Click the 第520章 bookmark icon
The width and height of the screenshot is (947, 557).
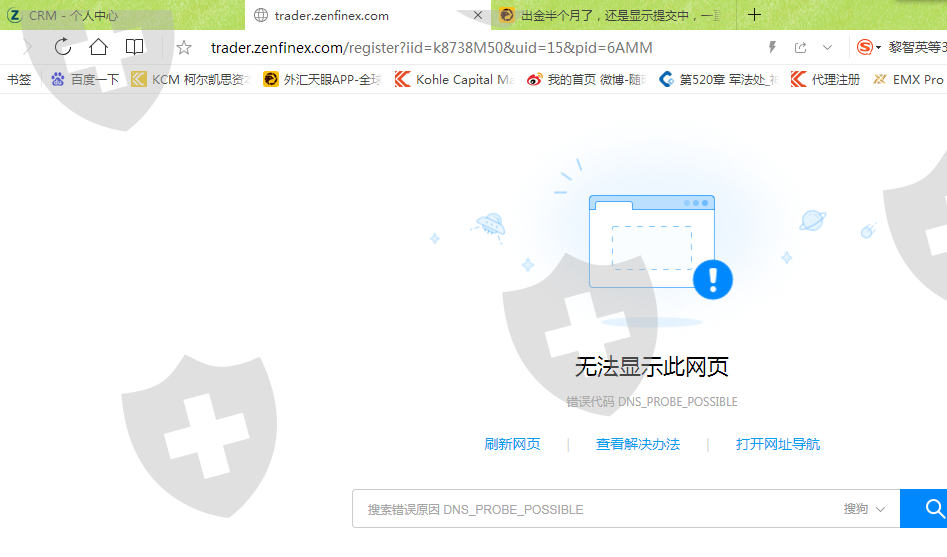pos(666,79)
